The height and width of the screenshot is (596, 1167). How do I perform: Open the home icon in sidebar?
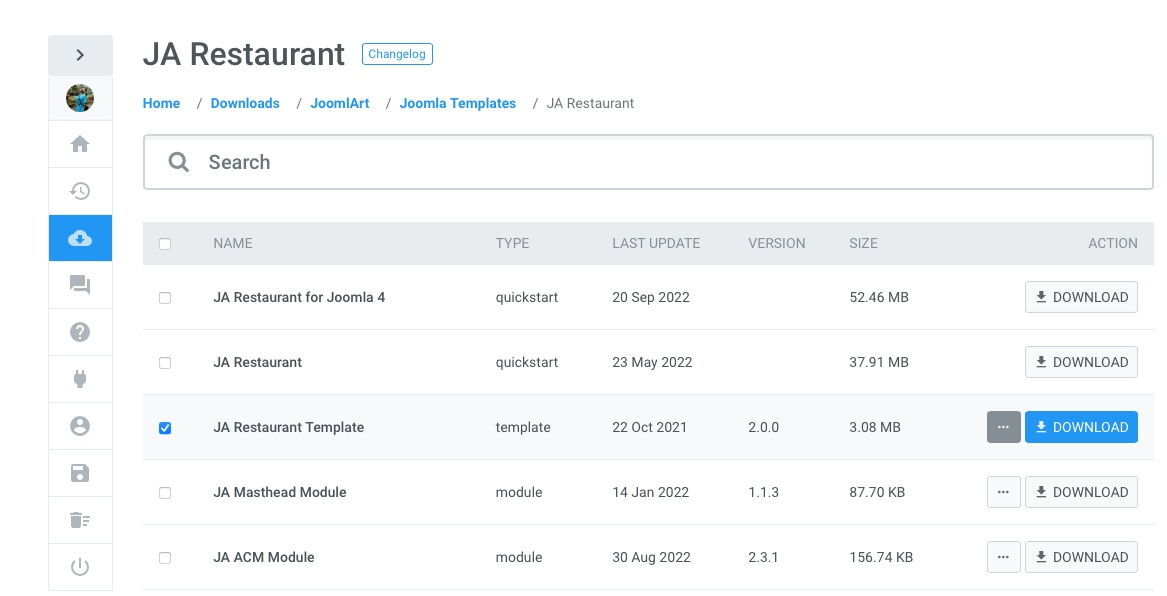click(80, 144)
